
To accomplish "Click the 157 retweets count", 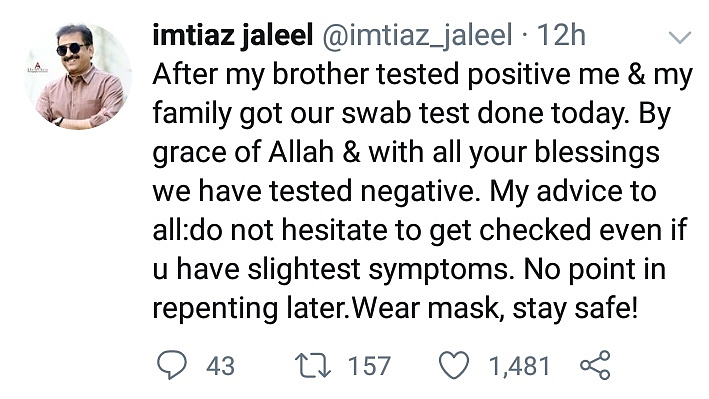I will point(369,366).
